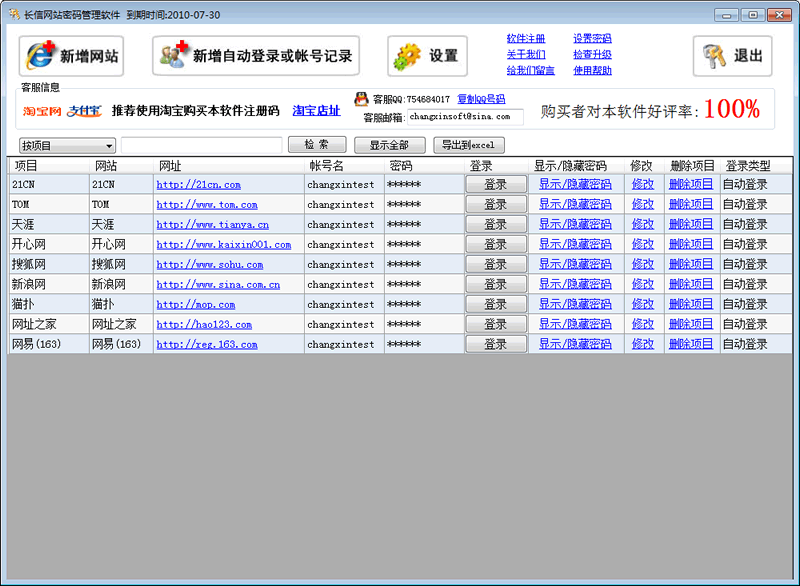Open the 给我们留言 link
The width and height of the screenshot is (800, 586).
point(531,70)
